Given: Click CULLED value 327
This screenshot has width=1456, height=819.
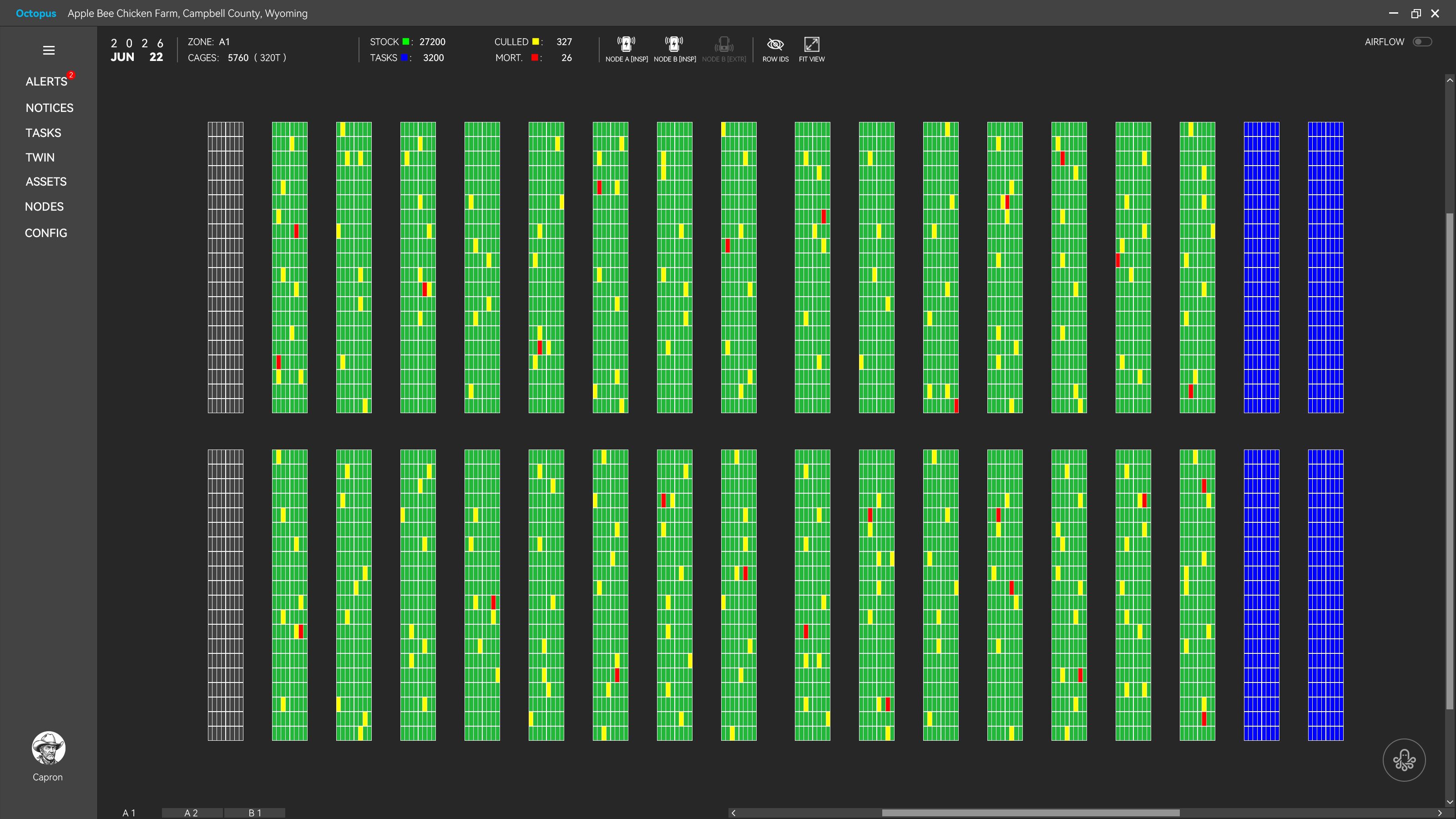Looking at the screenshot, I should click(x=564, y=41).
